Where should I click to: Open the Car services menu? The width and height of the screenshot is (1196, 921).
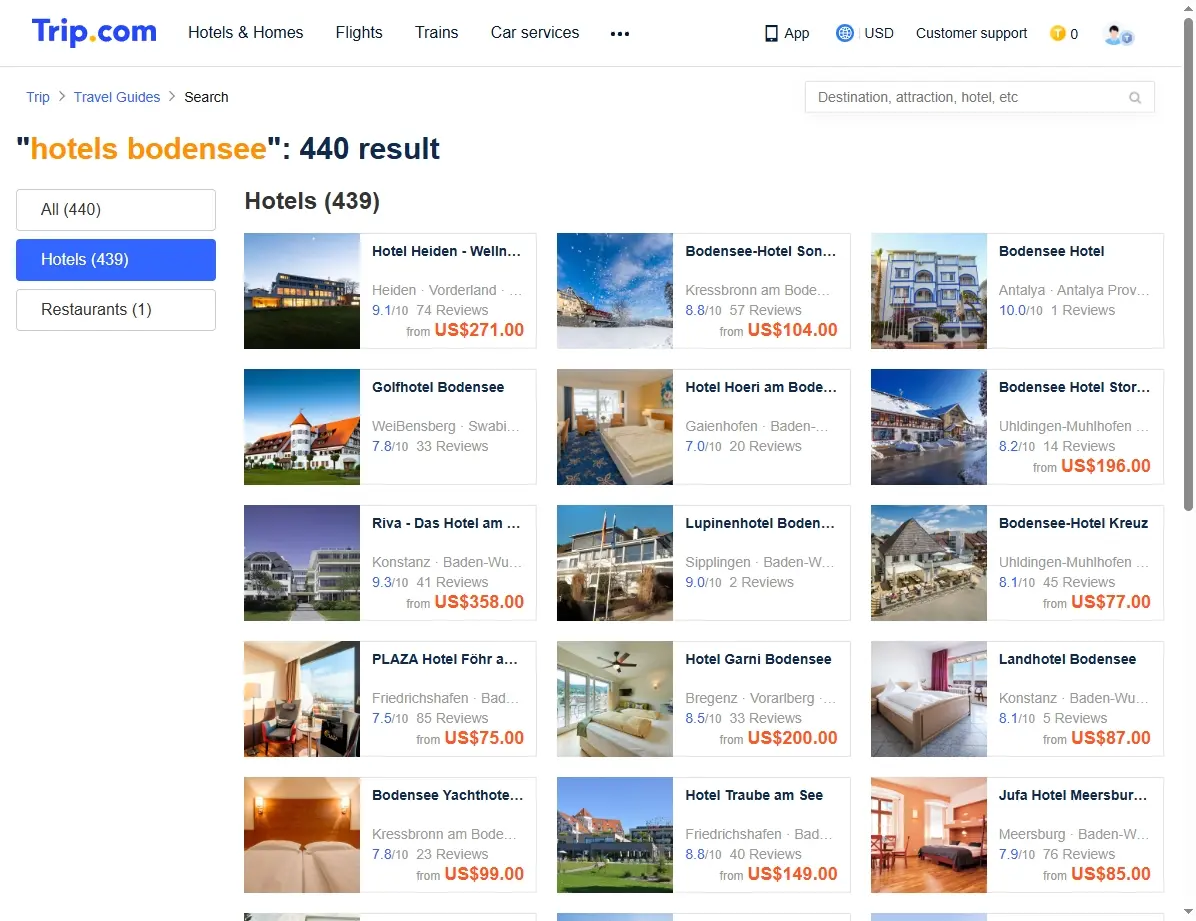tap(535, 32)
